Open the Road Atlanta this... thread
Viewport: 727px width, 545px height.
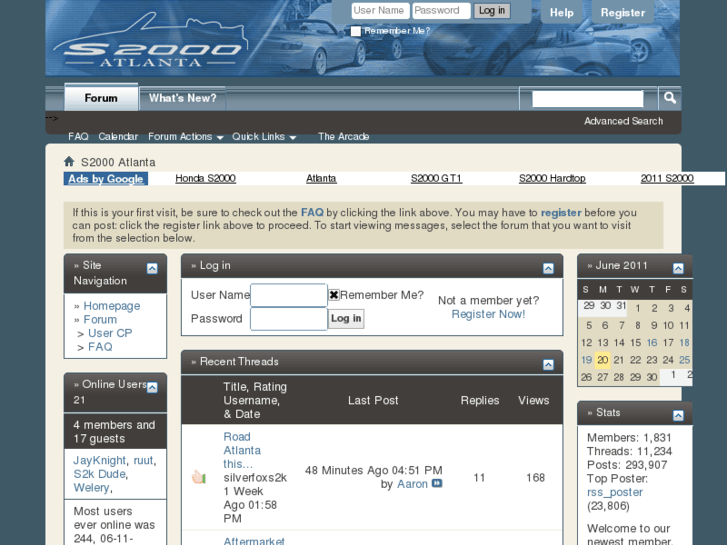242,450
